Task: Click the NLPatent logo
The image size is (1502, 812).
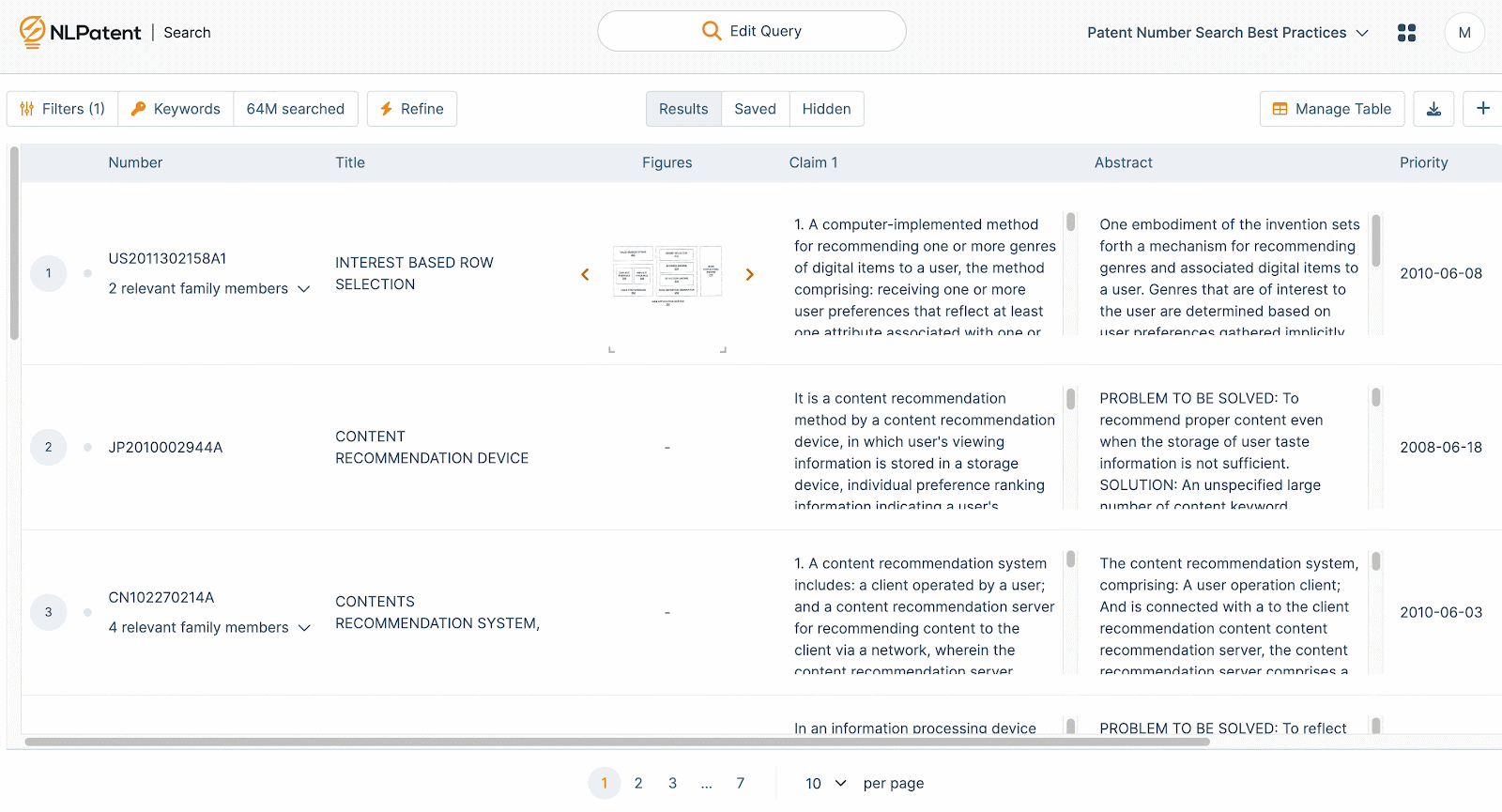Action: click(x=80, y=32)
